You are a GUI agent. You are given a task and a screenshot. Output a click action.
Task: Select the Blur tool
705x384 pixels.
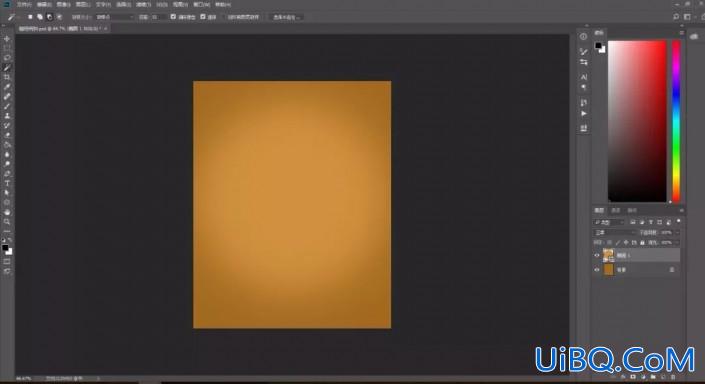7,154
